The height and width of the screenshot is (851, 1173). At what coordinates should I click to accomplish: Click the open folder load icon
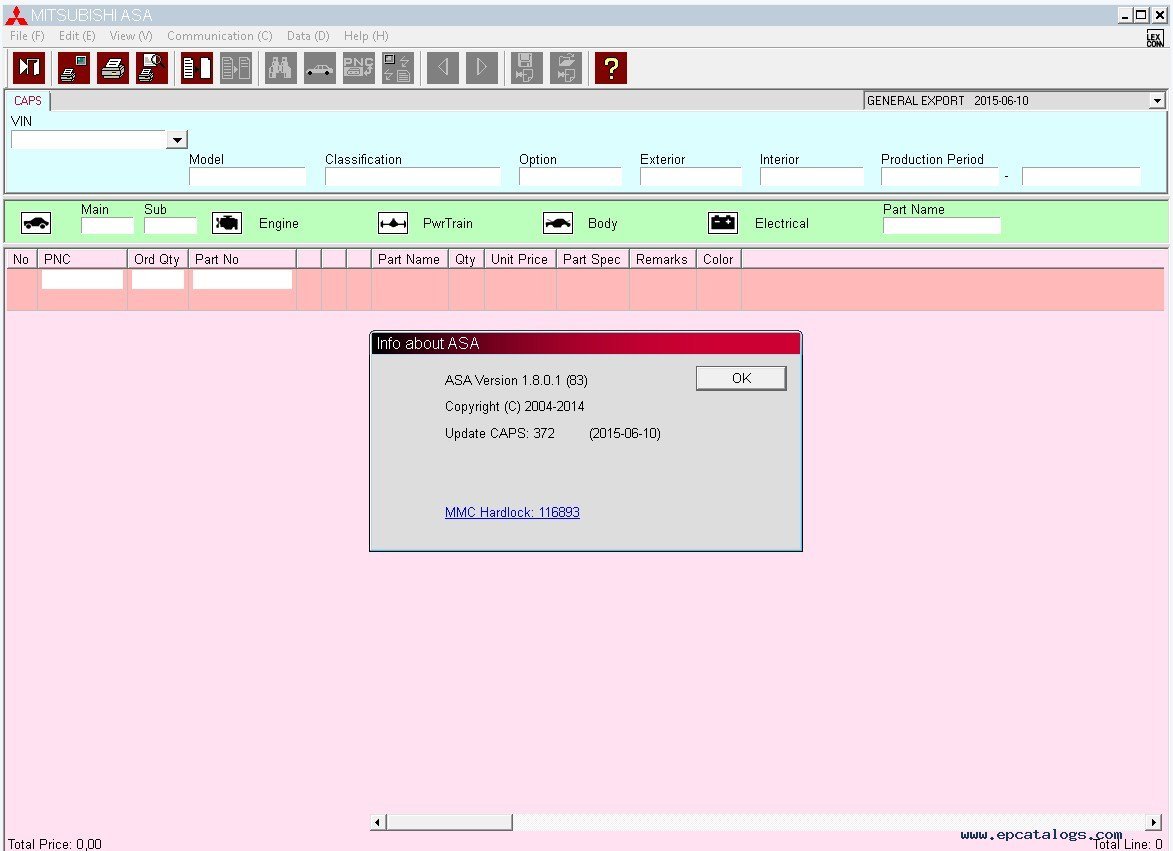point(566,68)
